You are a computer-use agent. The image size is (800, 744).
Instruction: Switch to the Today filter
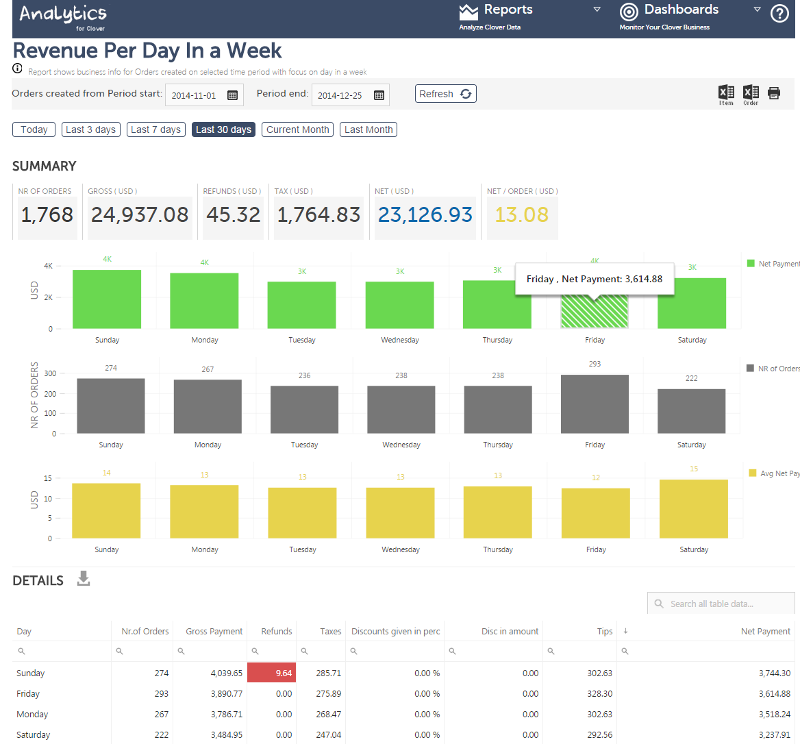33,129
